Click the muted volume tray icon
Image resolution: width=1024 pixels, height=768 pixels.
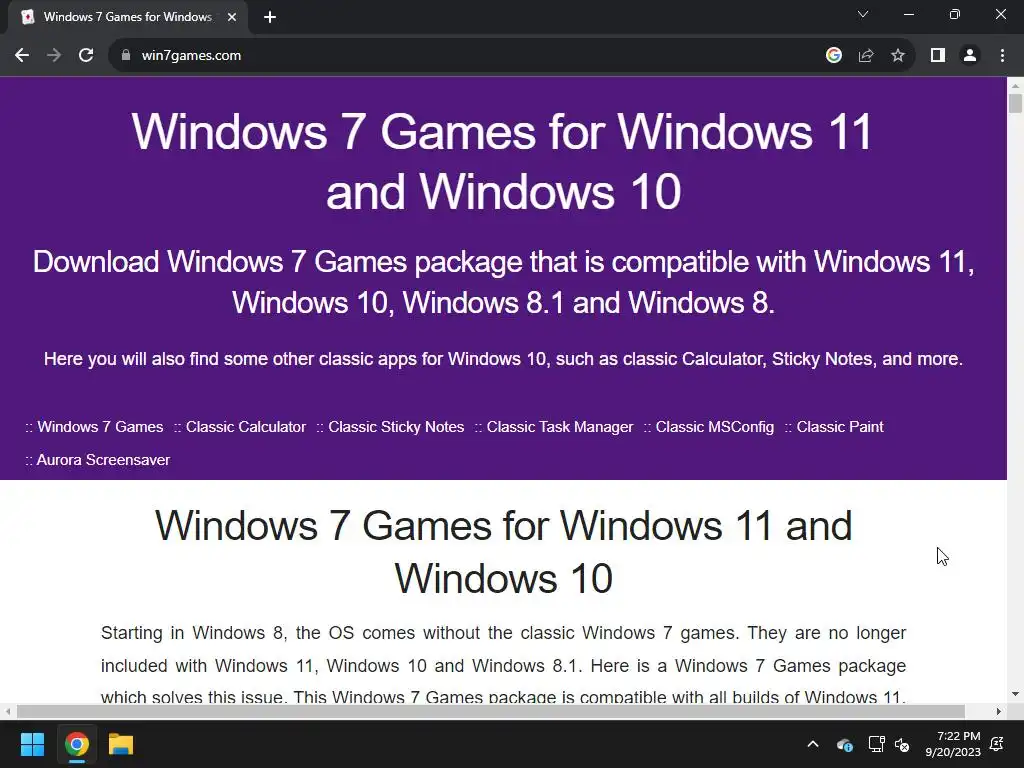tap(902, 744)
